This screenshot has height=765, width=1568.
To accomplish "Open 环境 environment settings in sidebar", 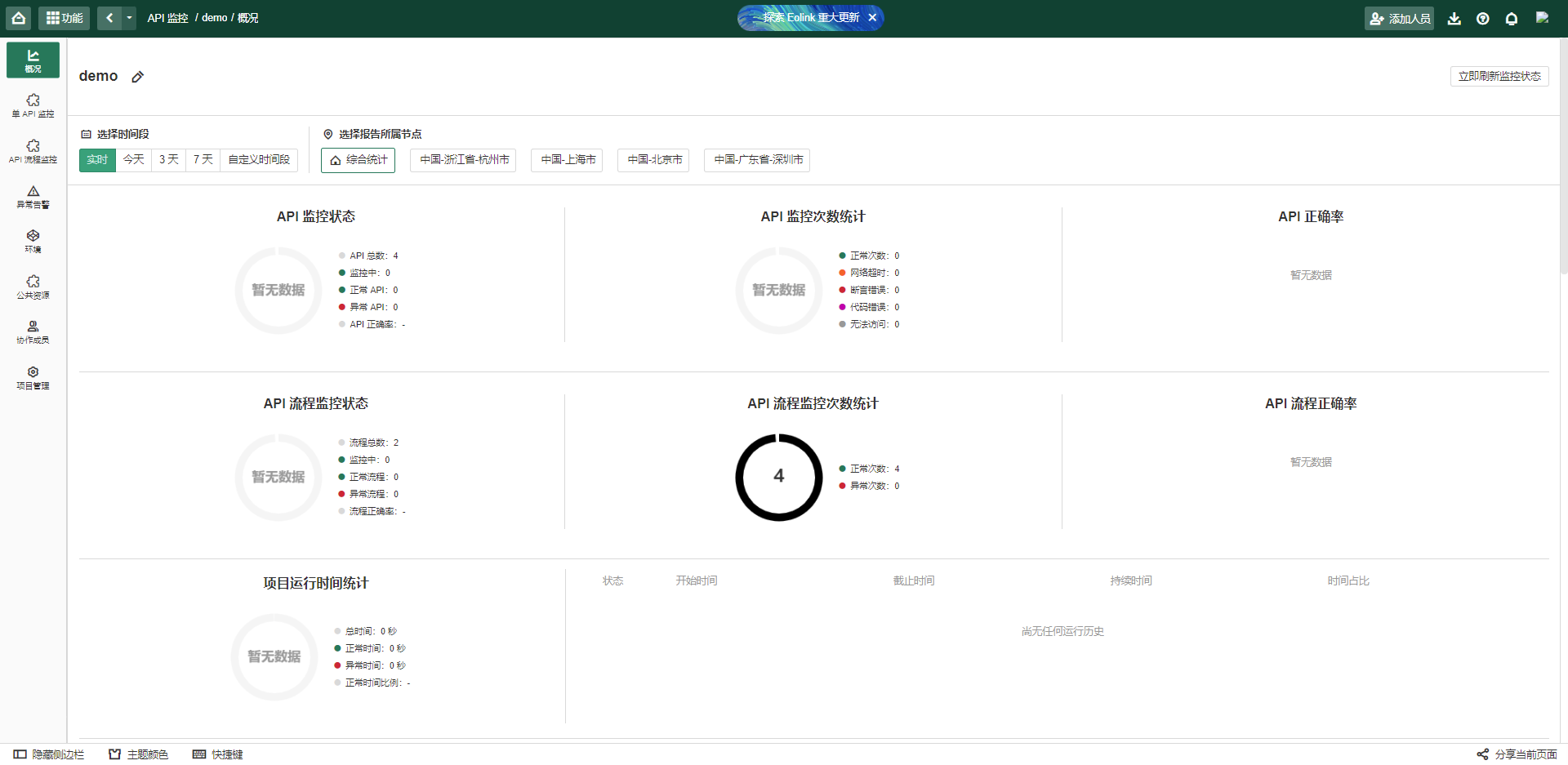I will (x=33, y=242).
